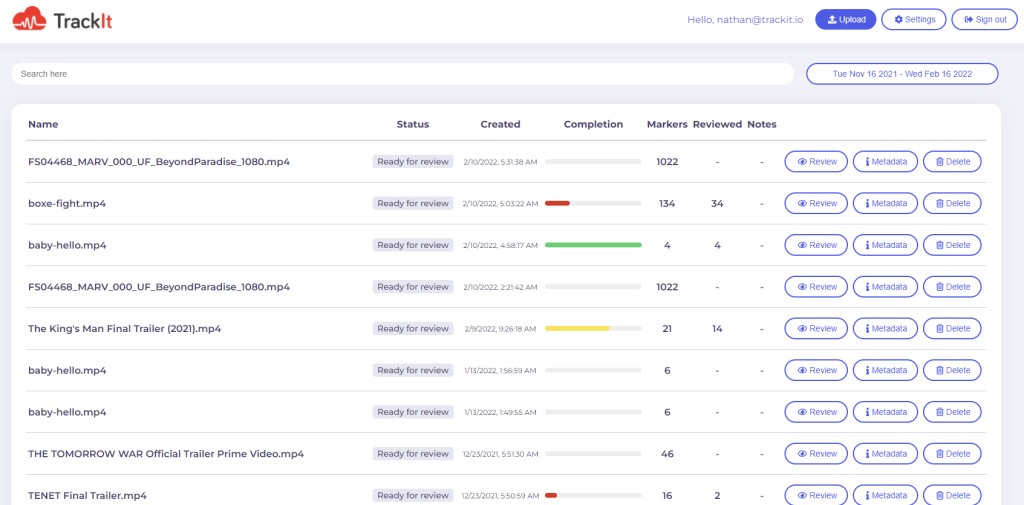Click the TrackIt cloud logo
Viewport: 1024px width, 505px height.
[63, 21]
